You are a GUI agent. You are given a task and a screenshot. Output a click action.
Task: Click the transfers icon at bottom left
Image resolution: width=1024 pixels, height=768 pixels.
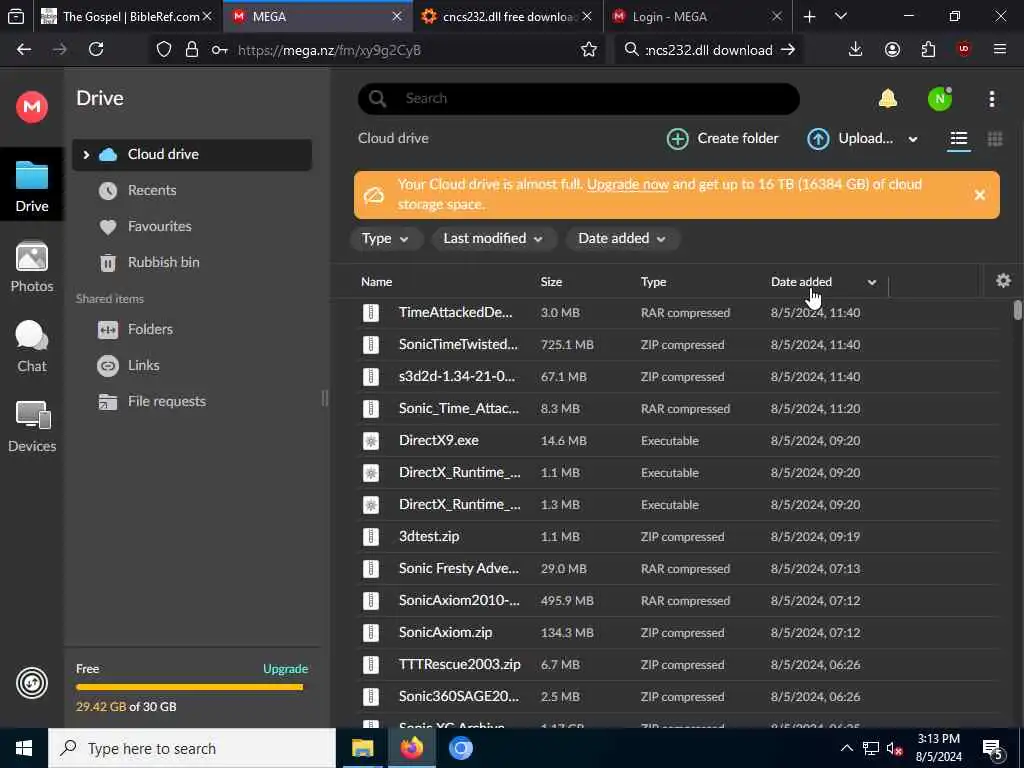pyautogui.click(x=31, y=683)
